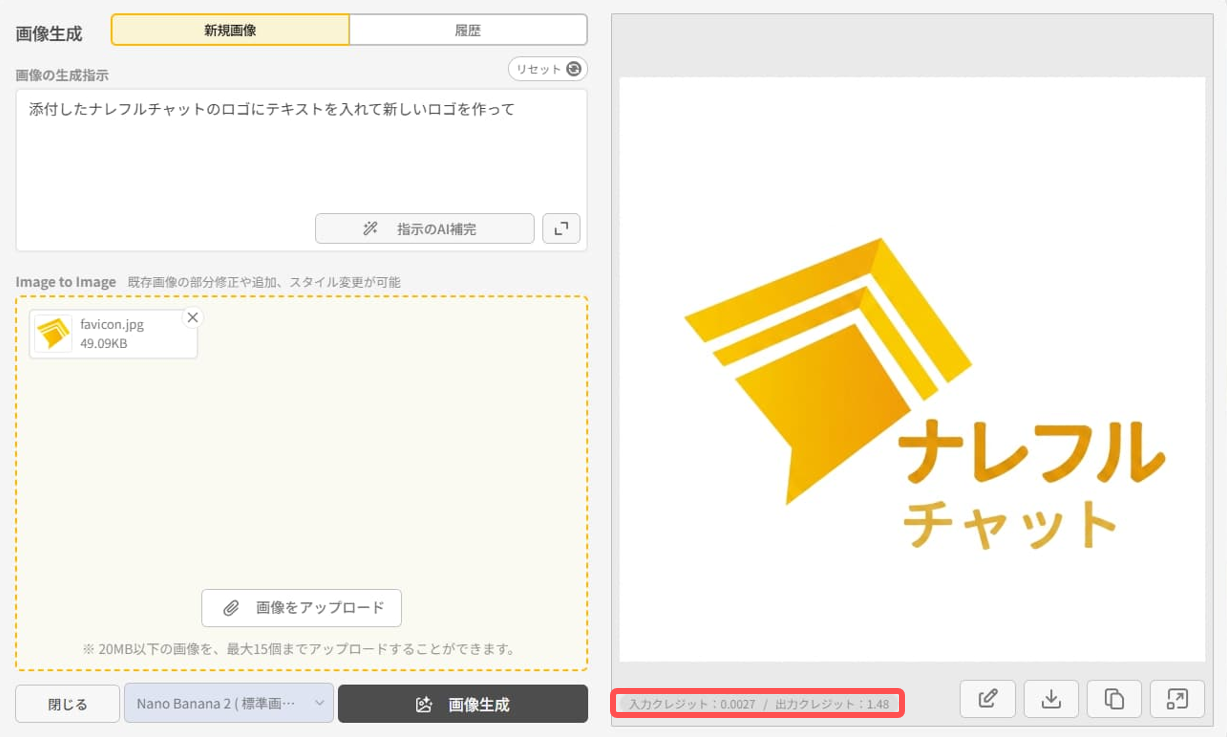Click the 入力クレジット：0.0027 text
The image size is (1227, 737).
point(692,704)
